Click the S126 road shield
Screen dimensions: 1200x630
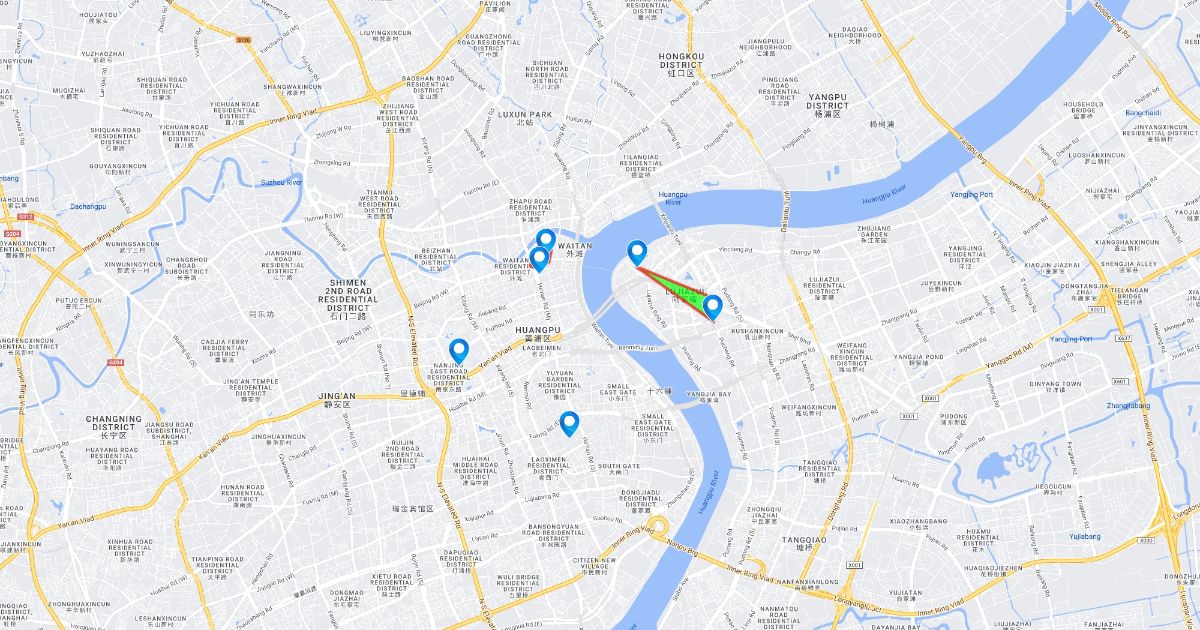[244, 40]
